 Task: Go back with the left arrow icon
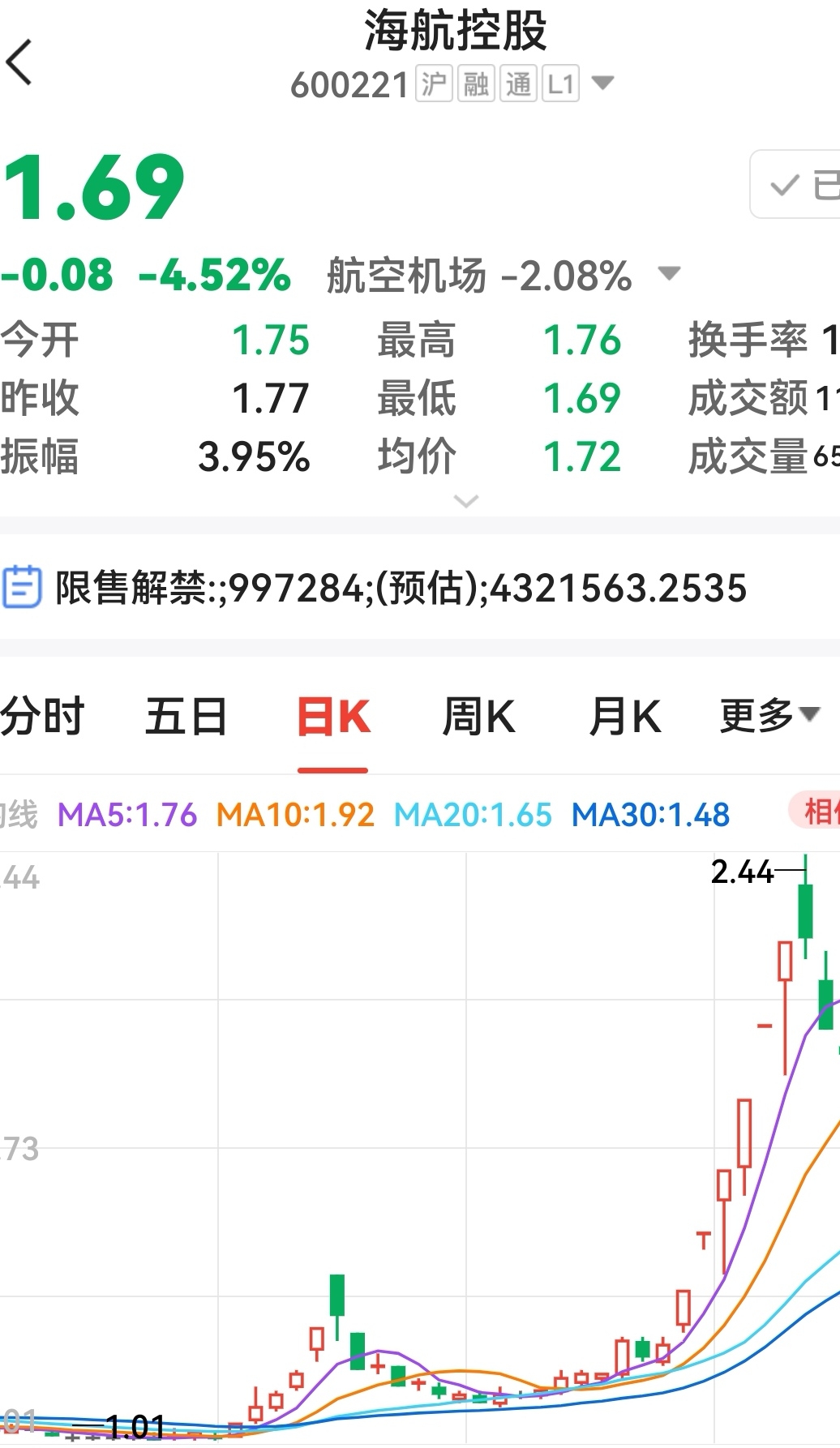coord(19,62)
